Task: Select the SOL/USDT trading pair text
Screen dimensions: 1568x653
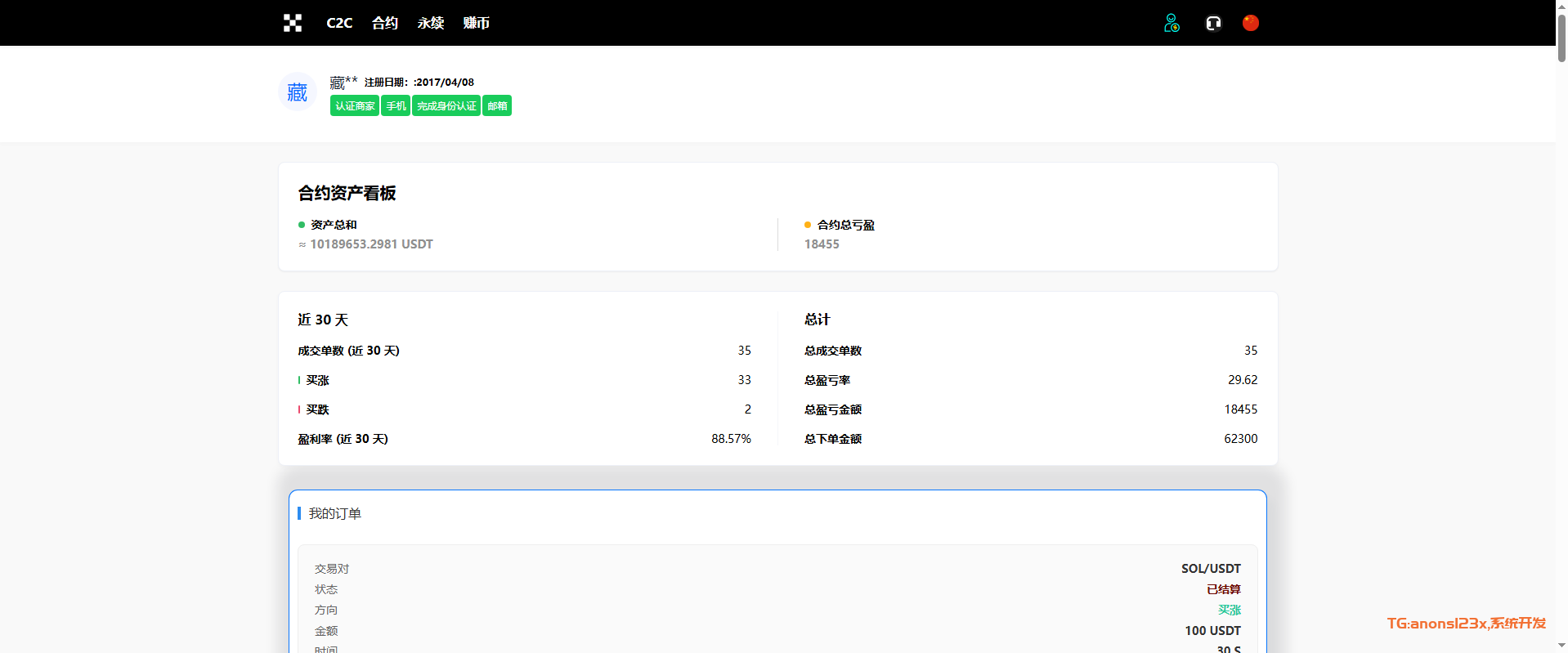Action: [1210, 569]
